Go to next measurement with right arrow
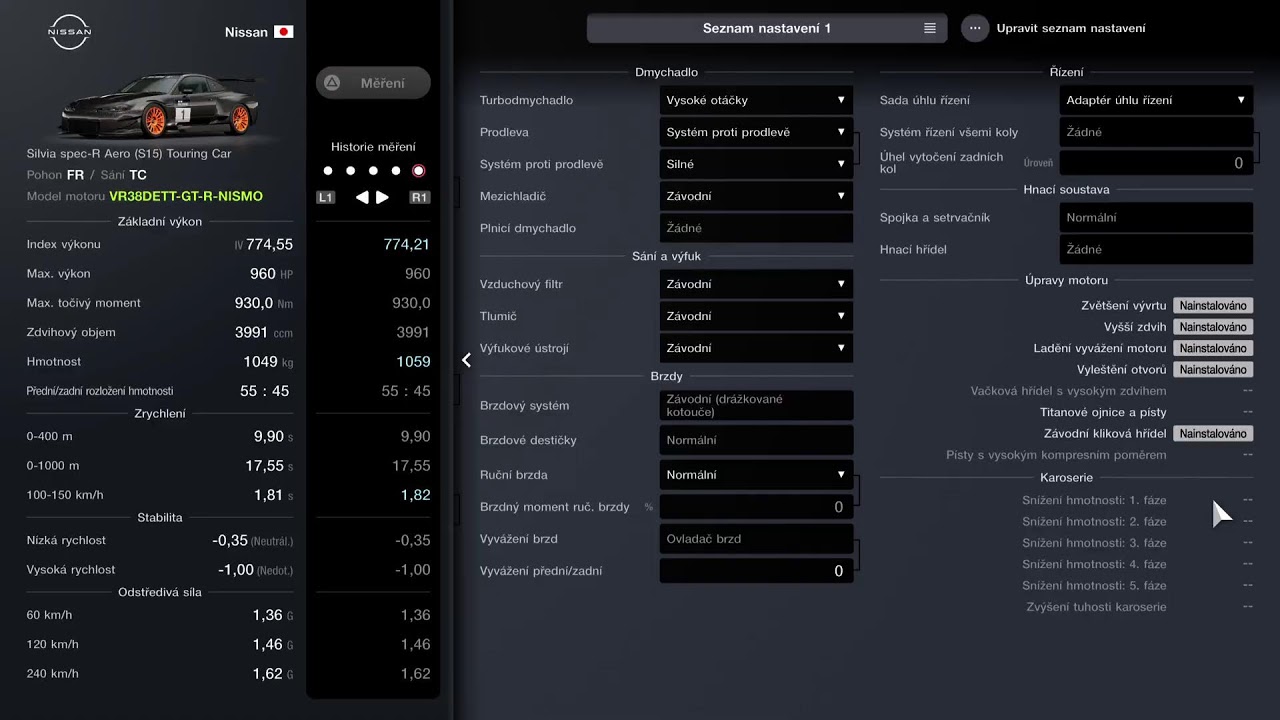1280x720 pixels. [x=382, y=198]
